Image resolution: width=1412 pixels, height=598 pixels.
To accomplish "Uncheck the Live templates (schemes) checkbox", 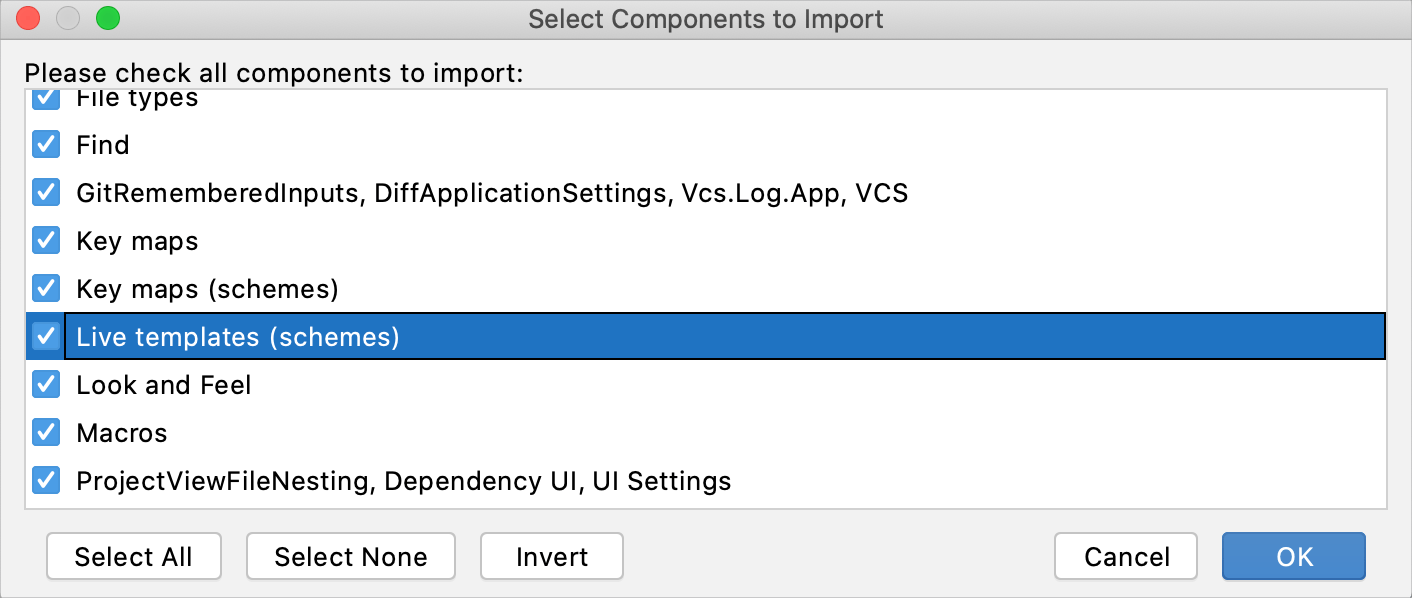I will coord(45,336).
